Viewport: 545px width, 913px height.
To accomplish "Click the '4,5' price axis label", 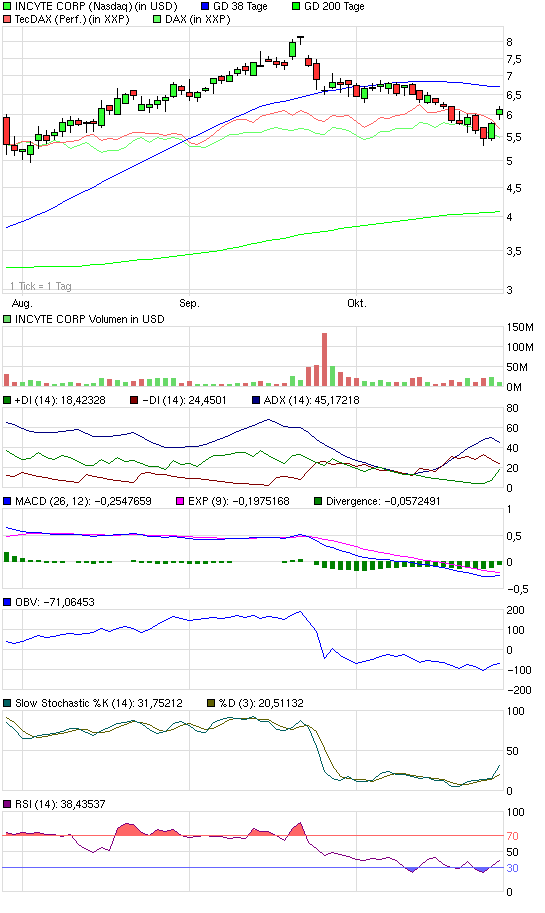I will 514,189.
